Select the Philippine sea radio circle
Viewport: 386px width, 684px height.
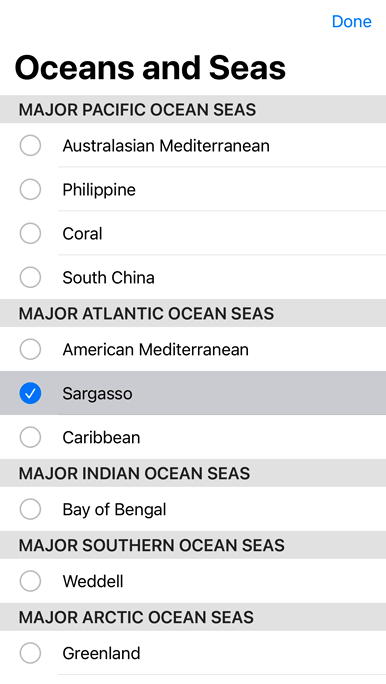31,189
